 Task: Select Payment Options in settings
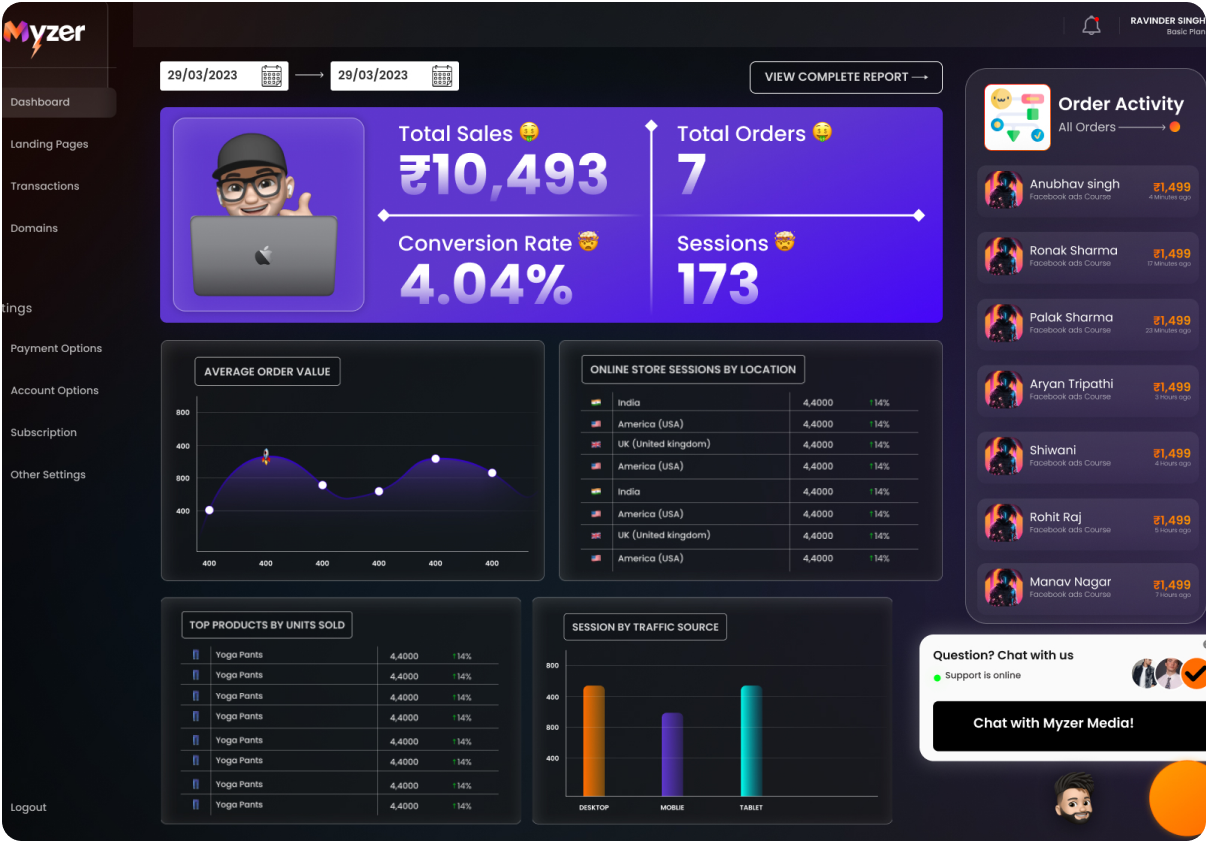(56, 348)
